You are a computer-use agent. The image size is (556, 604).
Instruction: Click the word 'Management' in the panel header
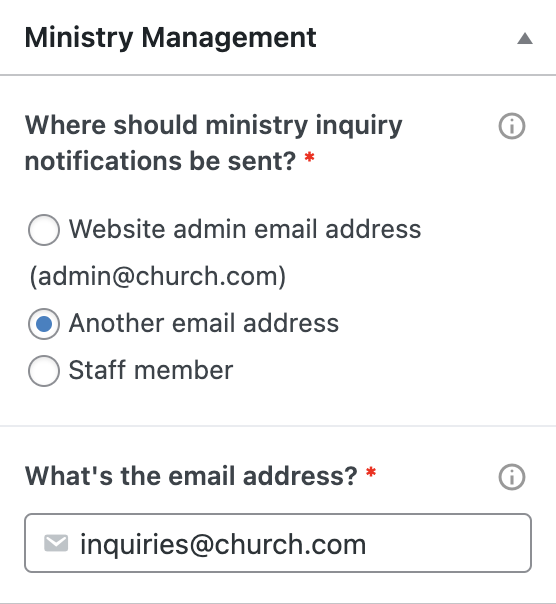click(x=229, y=38)
